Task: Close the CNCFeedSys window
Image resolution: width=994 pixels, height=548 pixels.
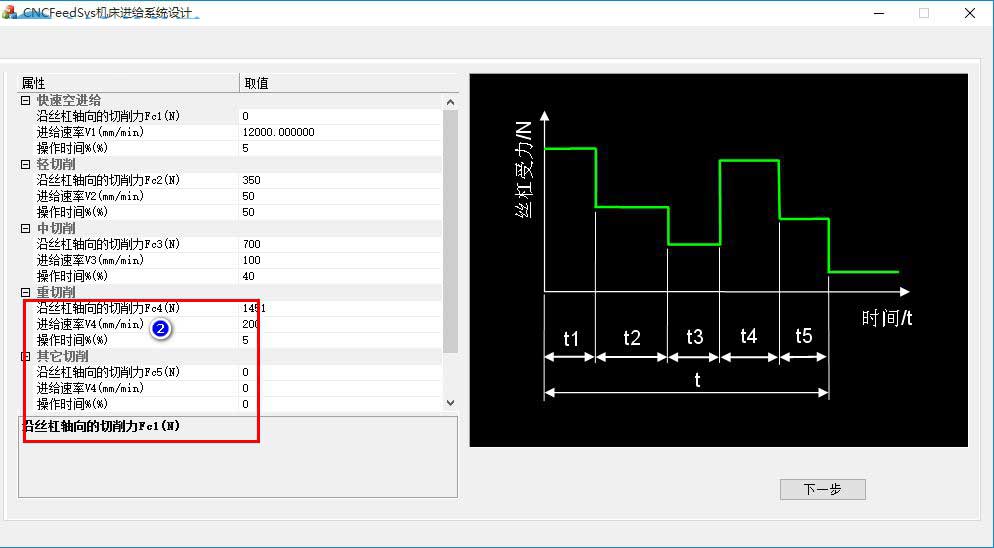Action: pos(970,13)
